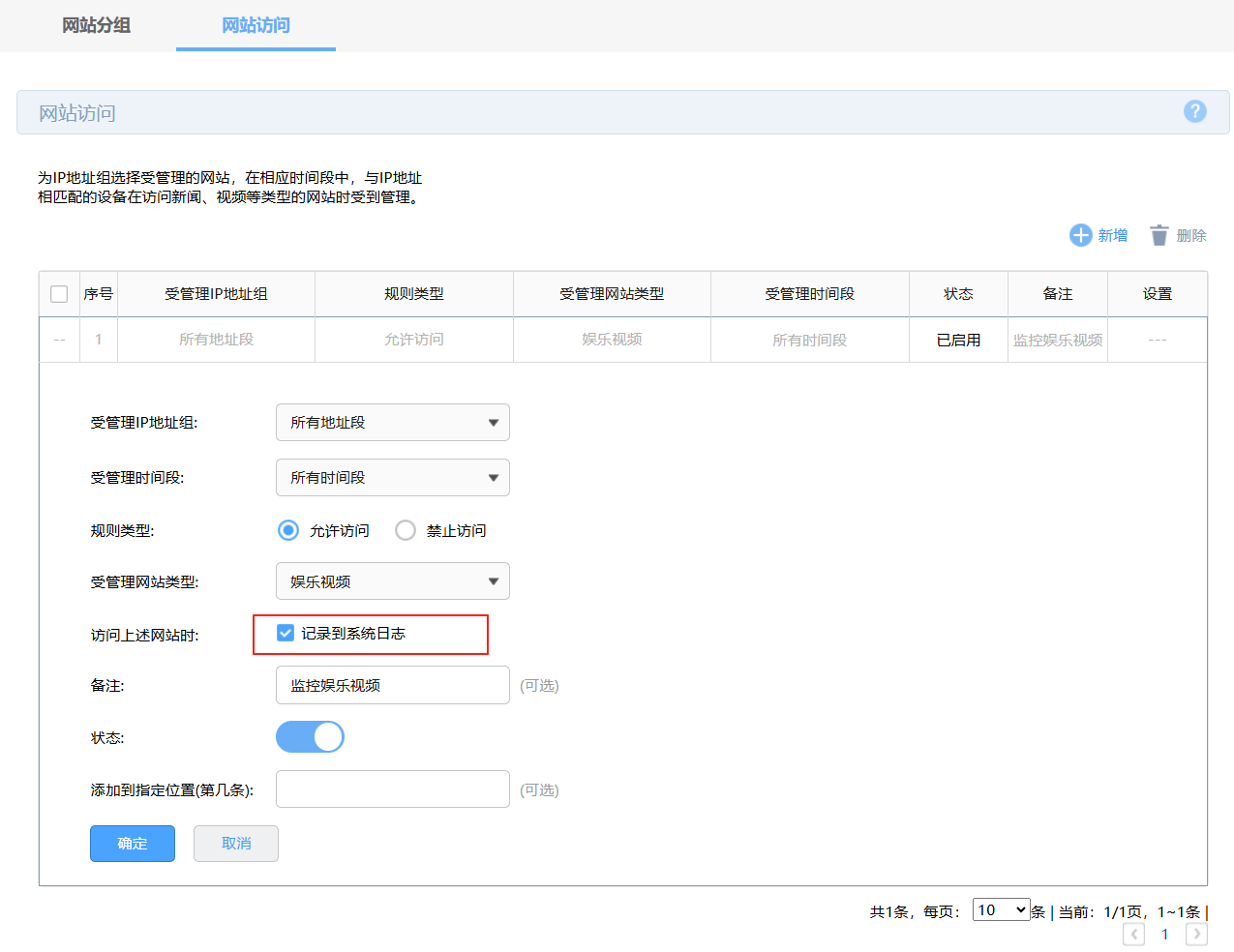Open the 受管理网站类型 dropdown

point(392,580)
